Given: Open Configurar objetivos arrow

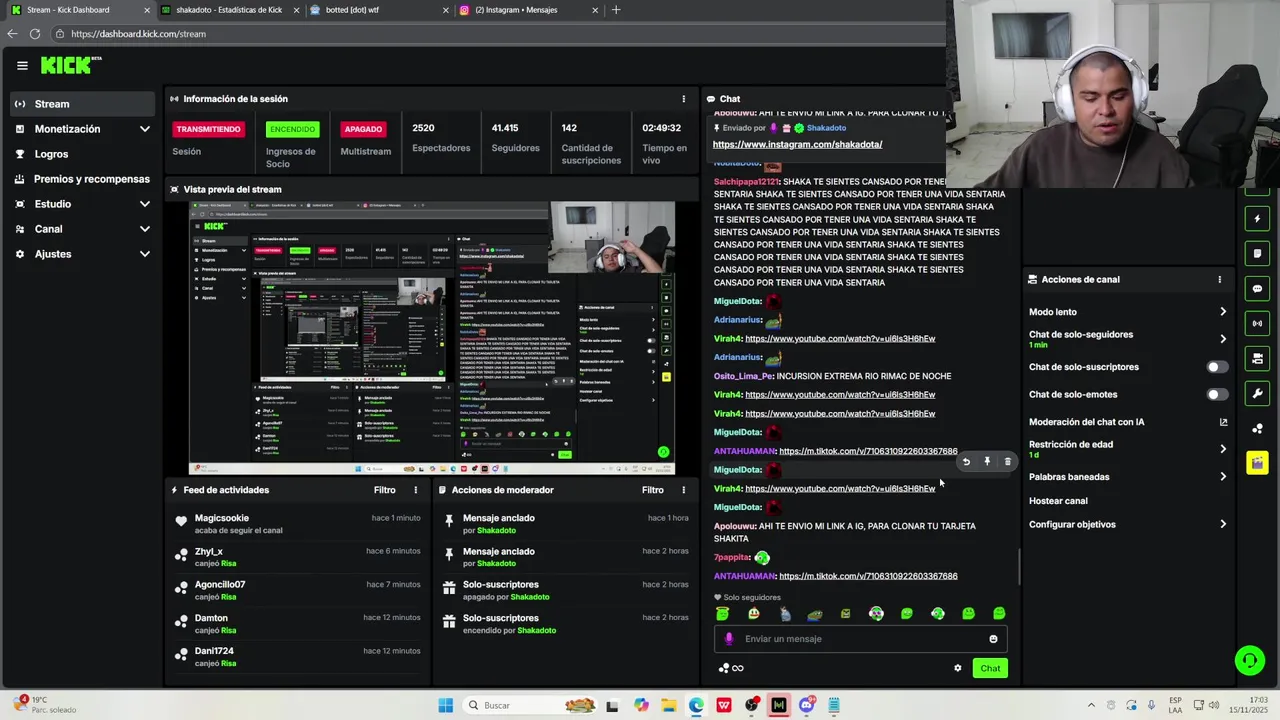Looking at the screenshot, I should 1223,525.
